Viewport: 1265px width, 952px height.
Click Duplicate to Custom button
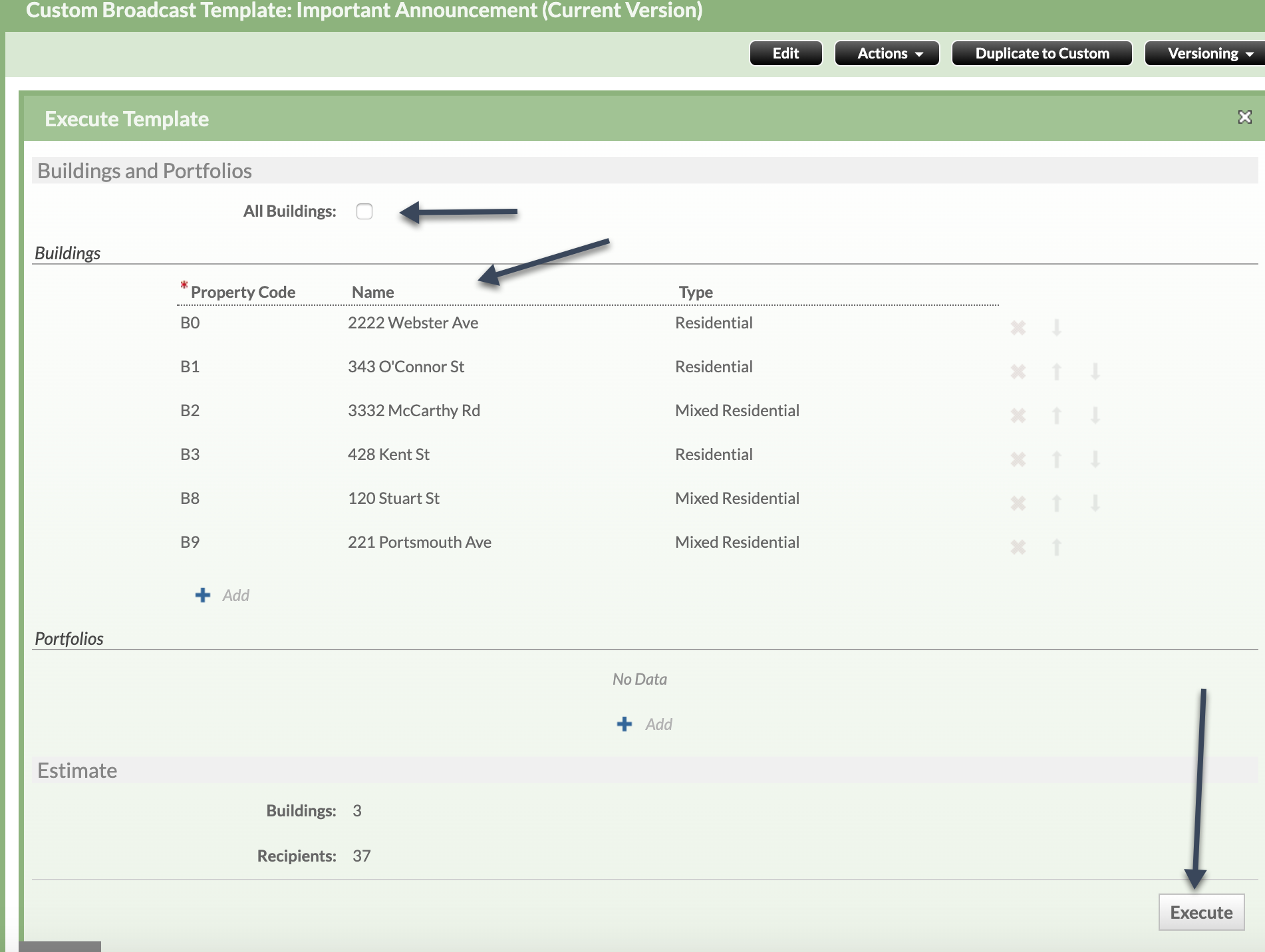point(1042,53)
